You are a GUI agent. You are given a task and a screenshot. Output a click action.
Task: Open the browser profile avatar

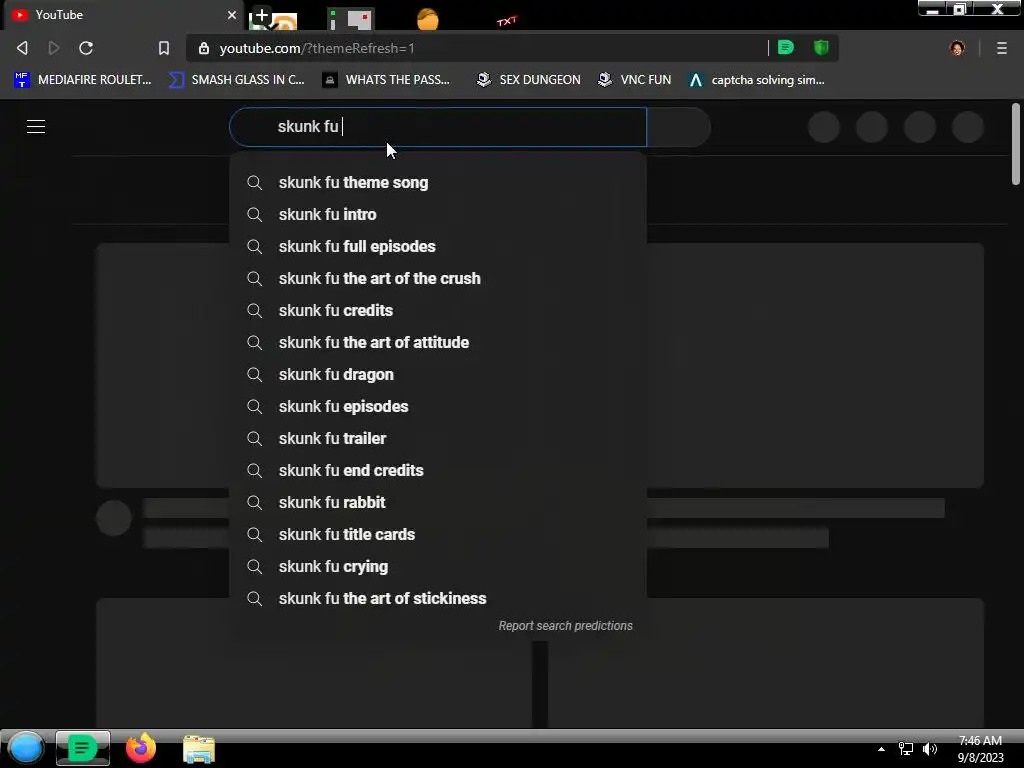coord(957,48)
